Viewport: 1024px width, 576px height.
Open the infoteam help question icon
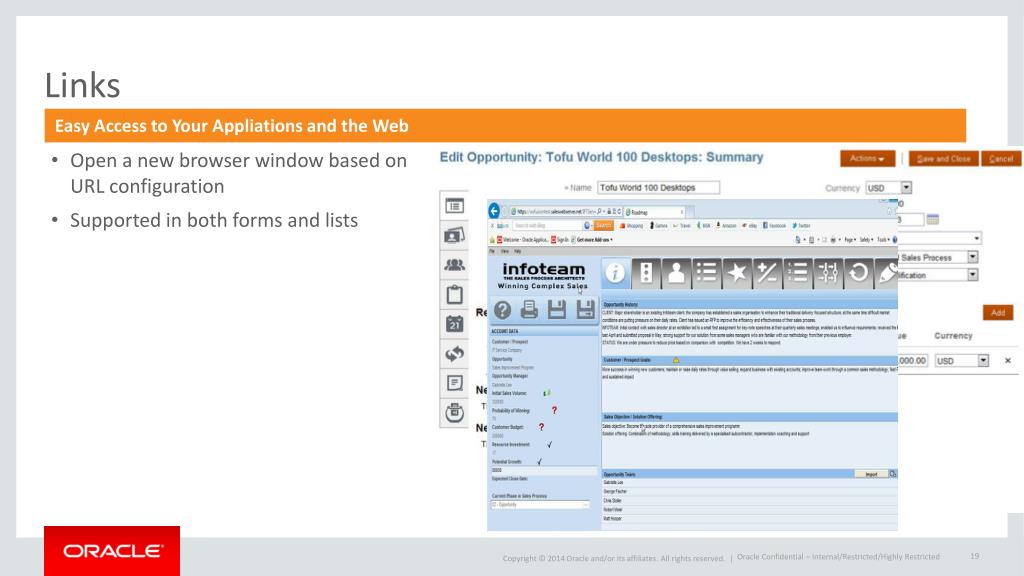(x=502, y=310)
